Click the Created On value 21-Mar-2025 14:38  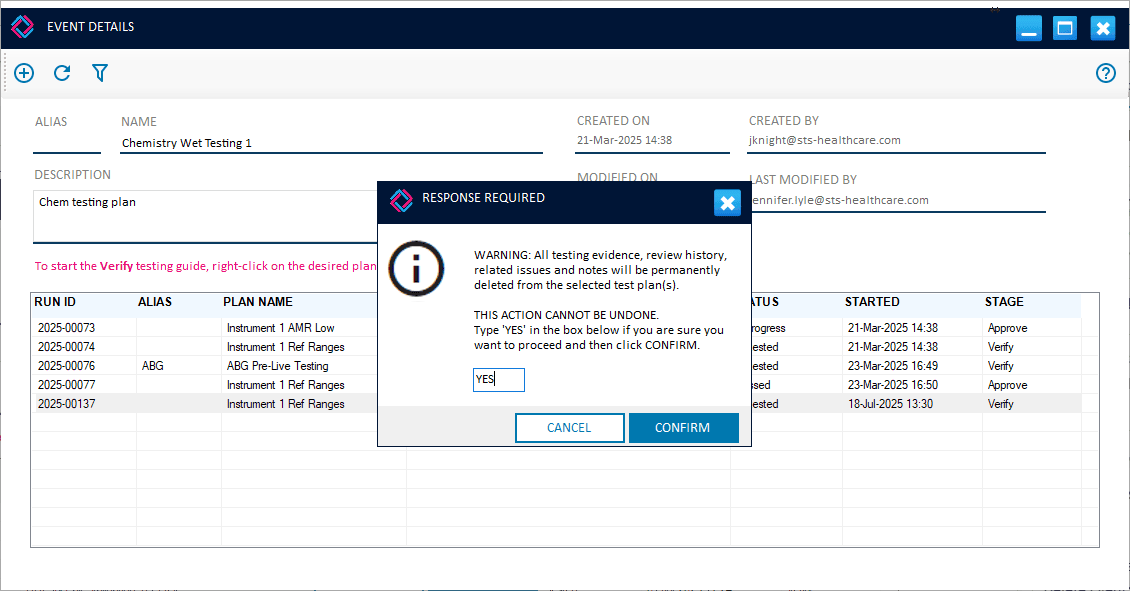[x=624, y=140]
